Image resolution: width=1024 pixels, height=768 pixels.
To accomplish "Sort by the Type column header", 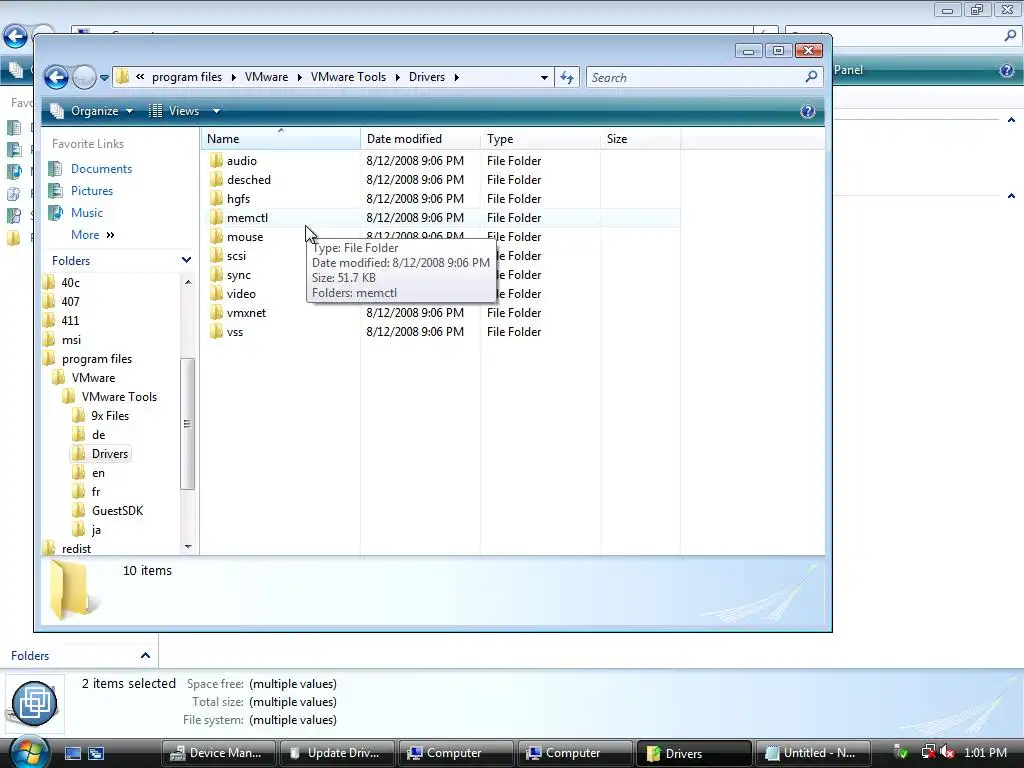I will pyautogui.click(x=540, y=138).
